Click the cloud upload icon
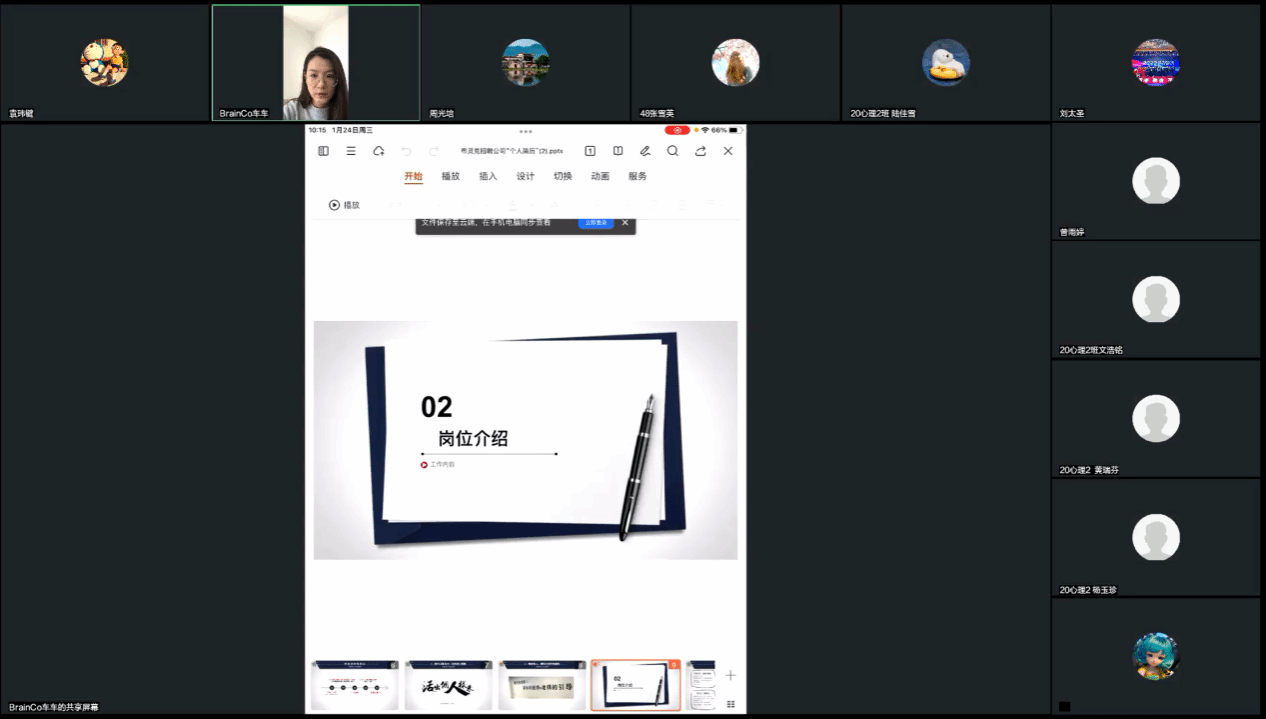This screenshot has height=719, width=1266. pos(378,151)
